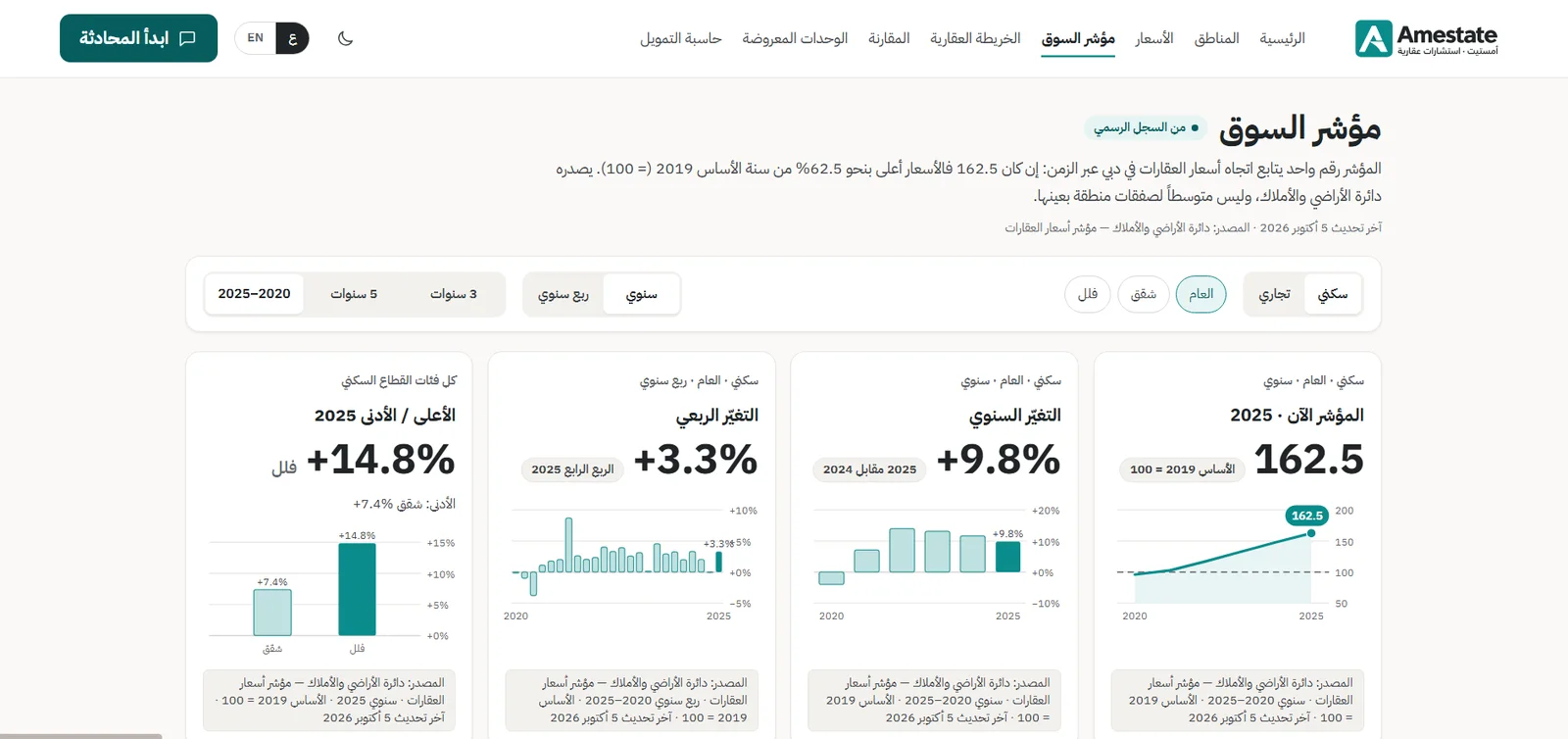The image size is (1568, 739).
Task: Switch language to Arabic ع
Action: (x=292, y=38)
